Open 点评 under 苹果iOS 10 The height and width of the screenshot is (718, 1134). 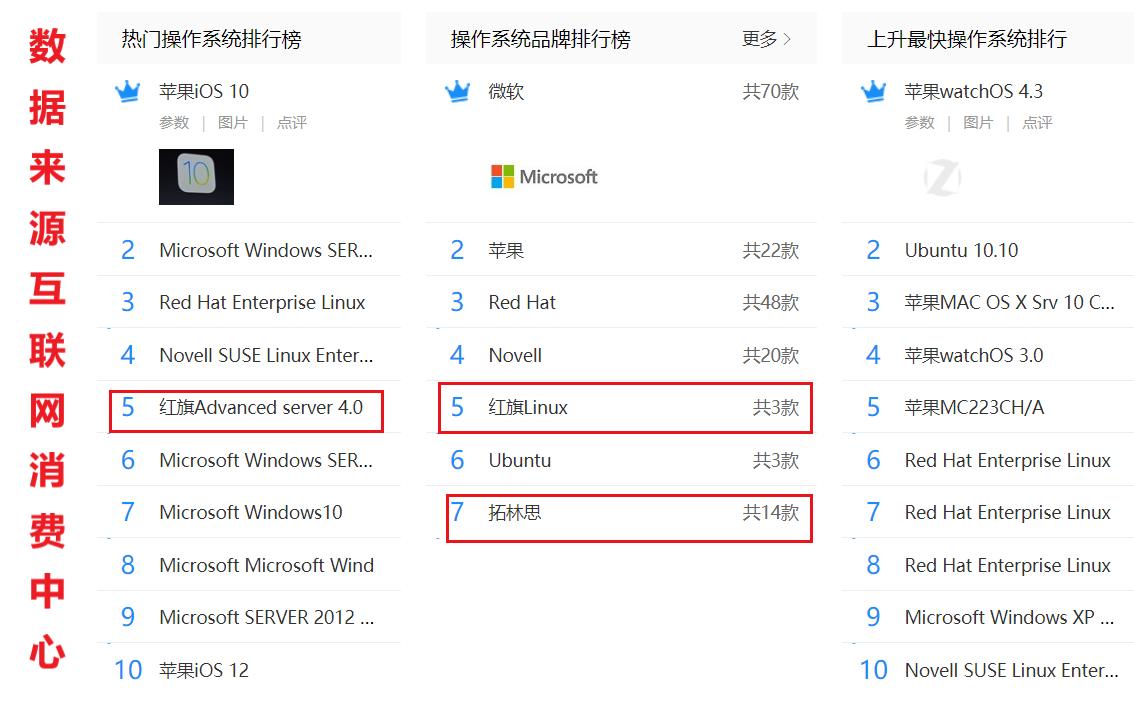point(291,123)
